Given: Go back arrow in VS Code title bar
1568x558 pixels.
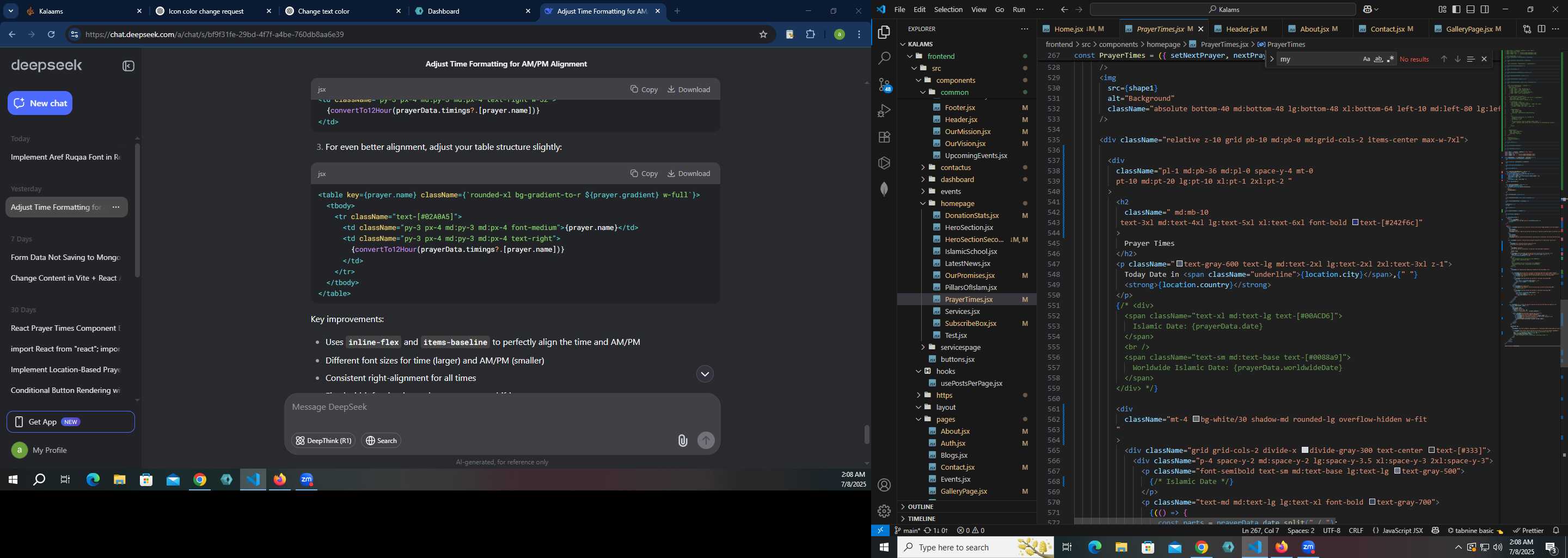Looking at the screenshot, I should (1064, 10).
